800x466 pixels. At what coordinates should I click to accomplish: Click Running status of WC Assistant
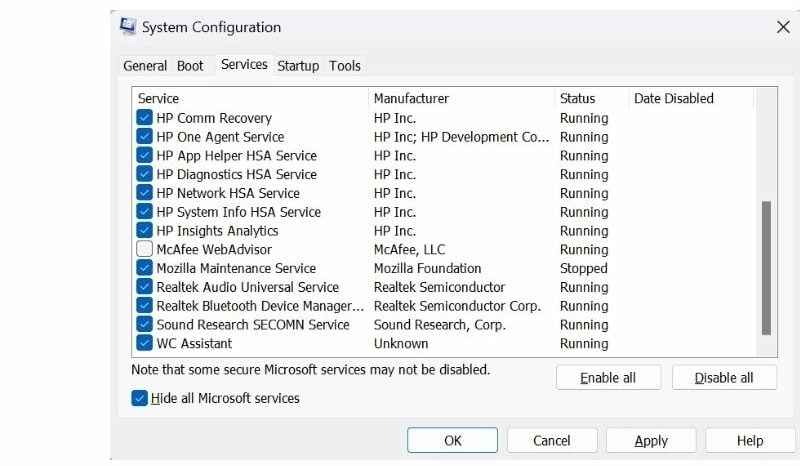tap(584, 344)
